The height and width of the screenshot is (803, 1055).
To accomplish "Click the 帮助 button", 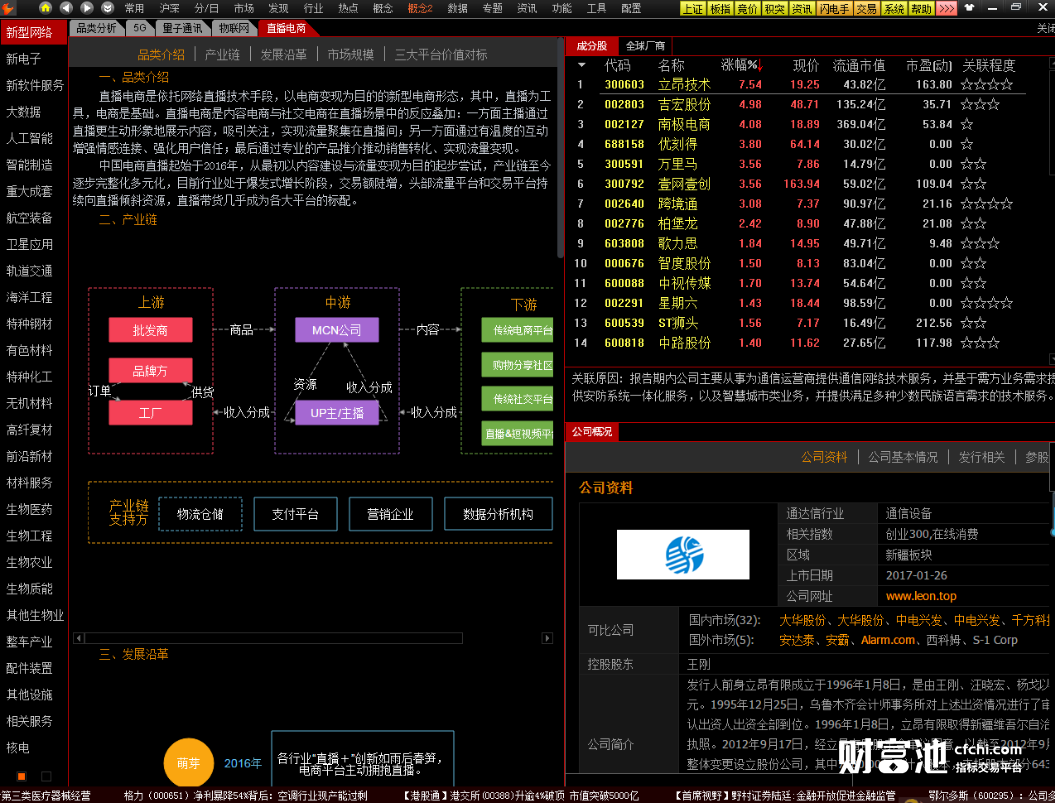I will (x=921, y=9).
